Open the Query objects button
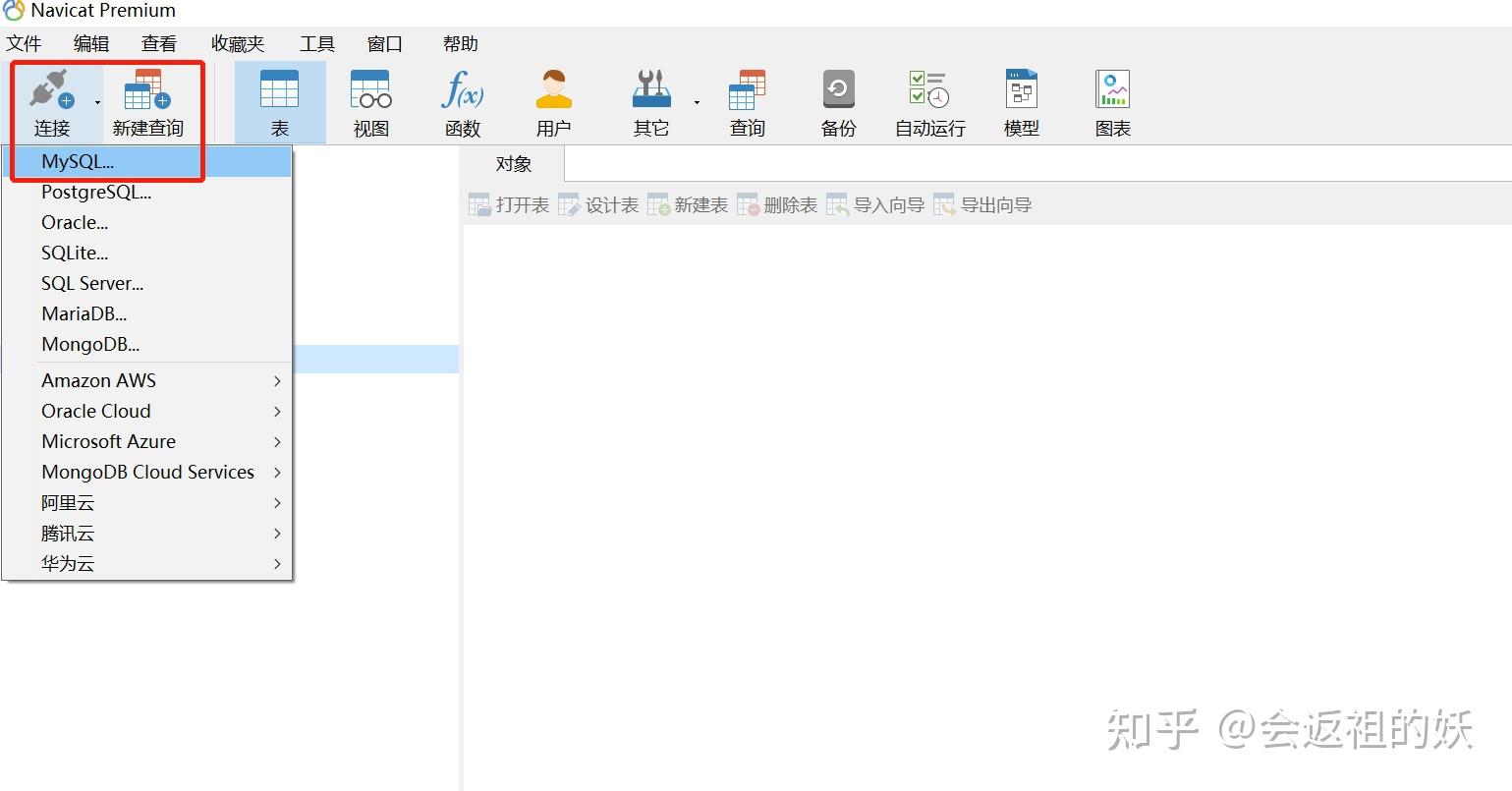The image size is (1512, 791). (747, 103)
